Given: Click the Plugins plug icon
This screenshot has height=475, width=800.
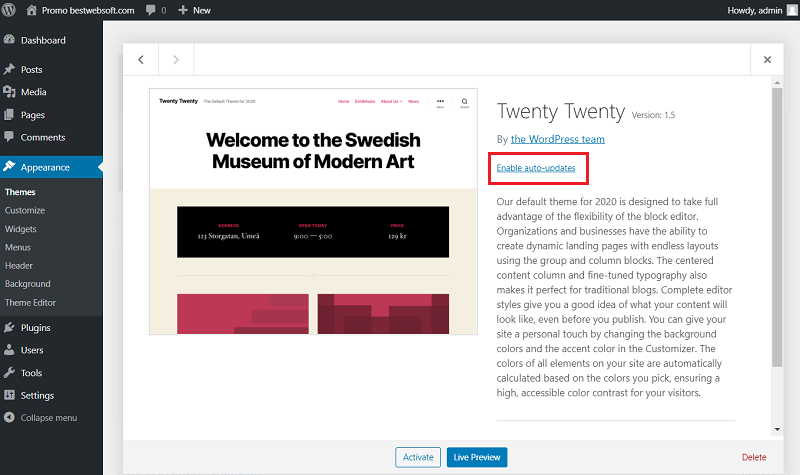Looking at the screenshot, I should (9, 327).
